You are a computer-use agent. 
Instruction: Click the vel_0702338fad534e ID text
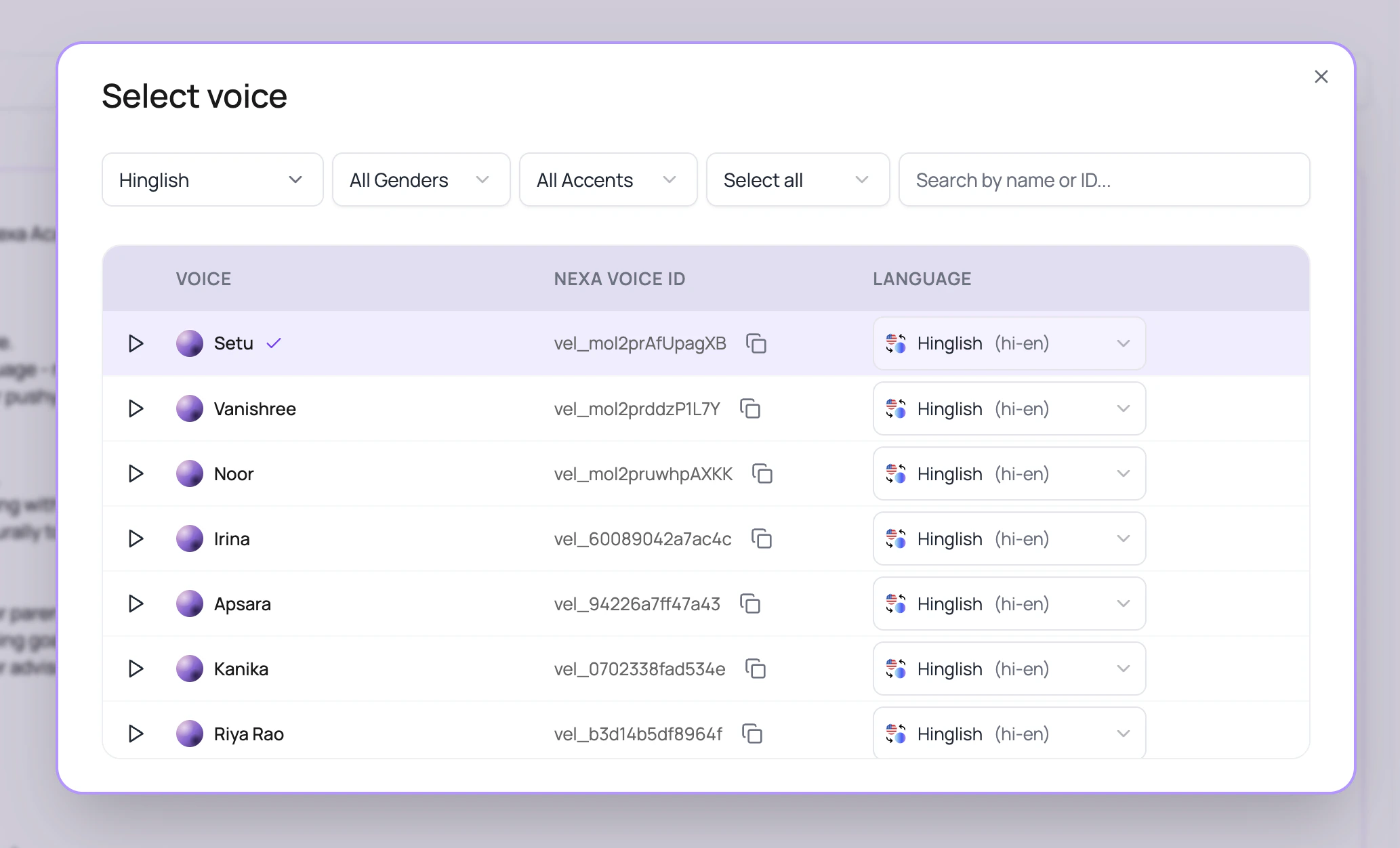[640, 669]
